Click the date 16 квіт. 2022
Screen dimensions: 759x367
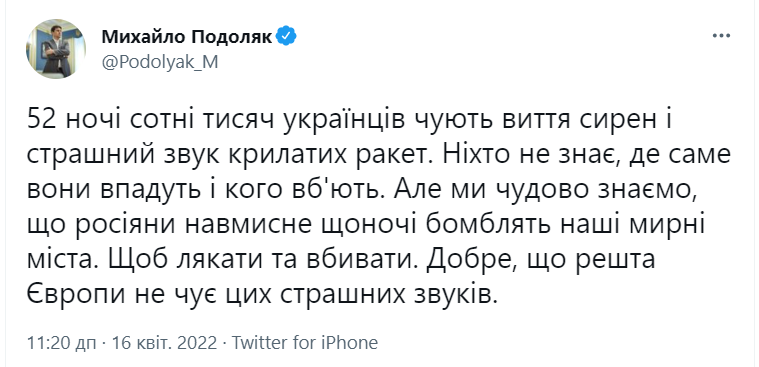click(165, 343)
